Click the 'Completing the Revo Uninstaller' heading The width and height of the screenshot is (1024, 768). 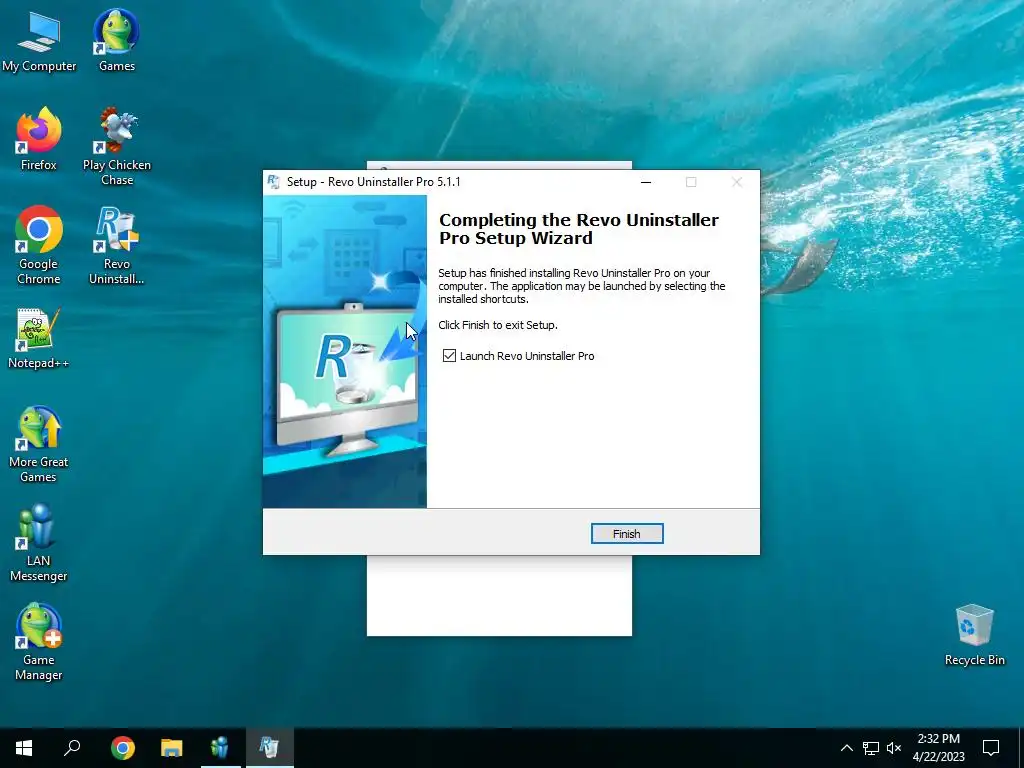(579, 229)
